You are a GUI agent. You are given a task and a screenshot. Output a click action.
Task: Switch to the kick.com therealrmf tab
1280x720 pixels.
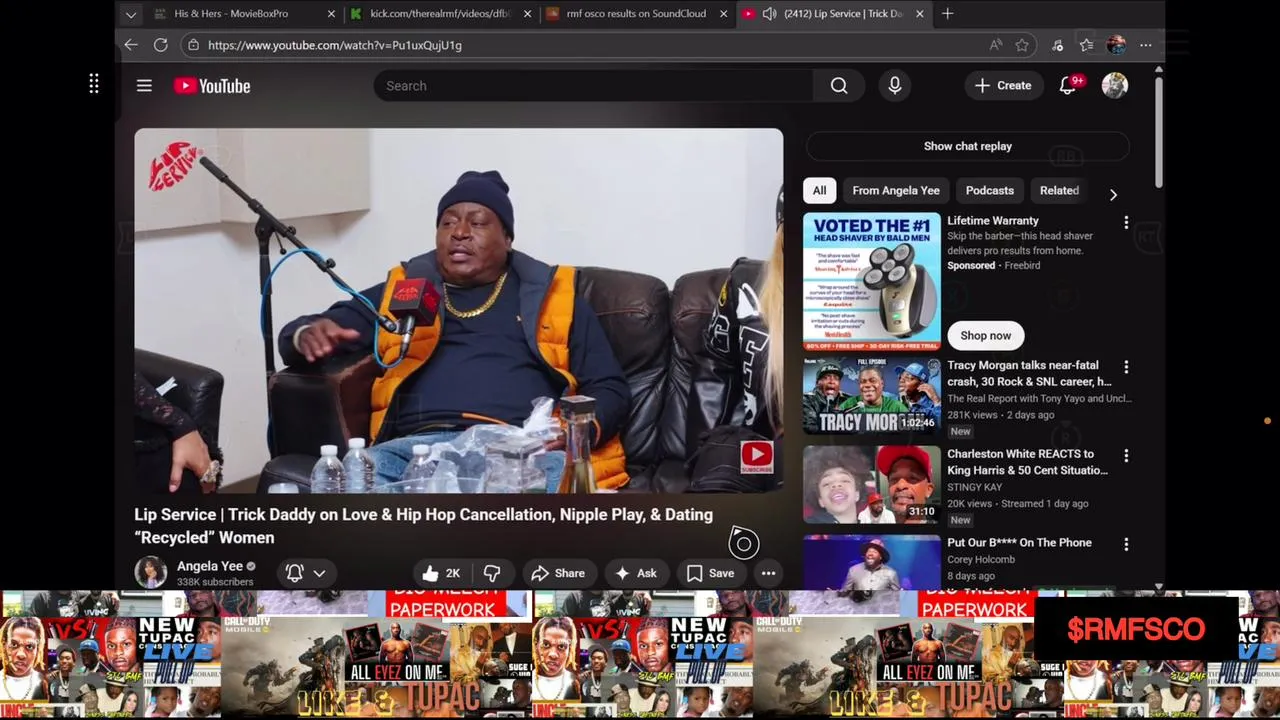440,14
